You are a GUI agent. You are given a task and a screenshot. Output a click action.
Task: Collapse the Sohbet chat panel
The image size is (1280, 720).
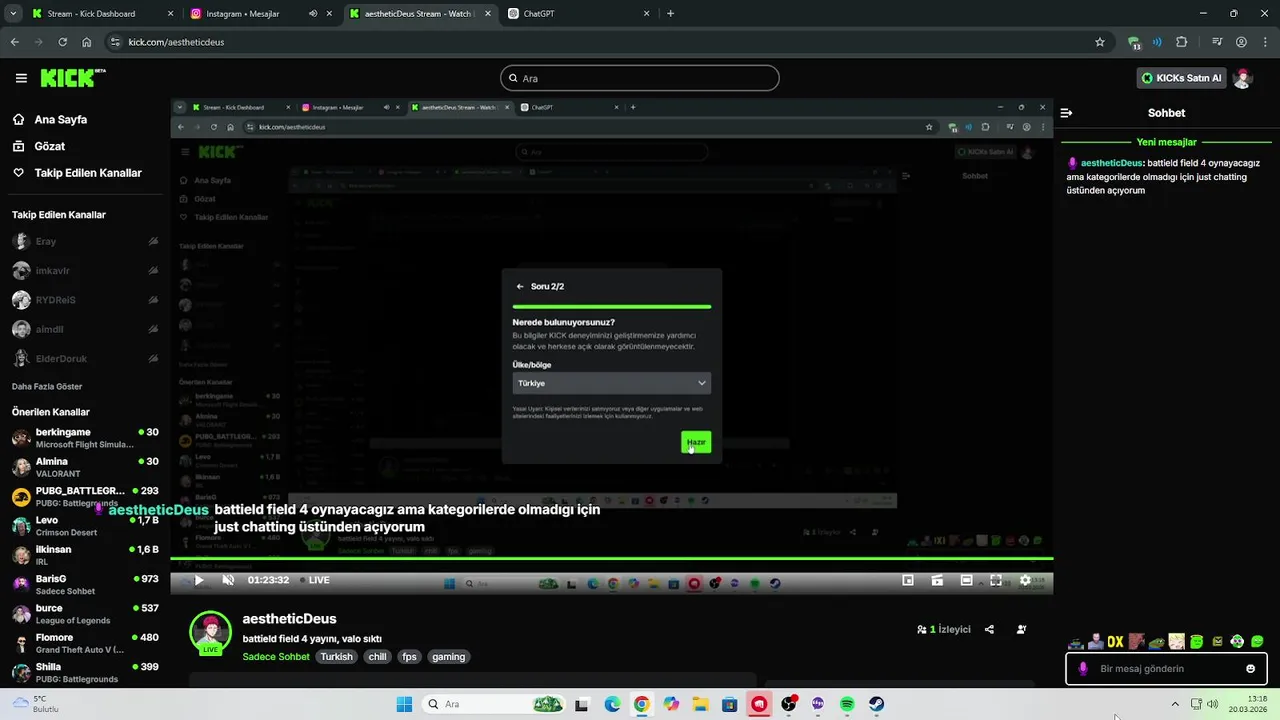[1066, 113]
